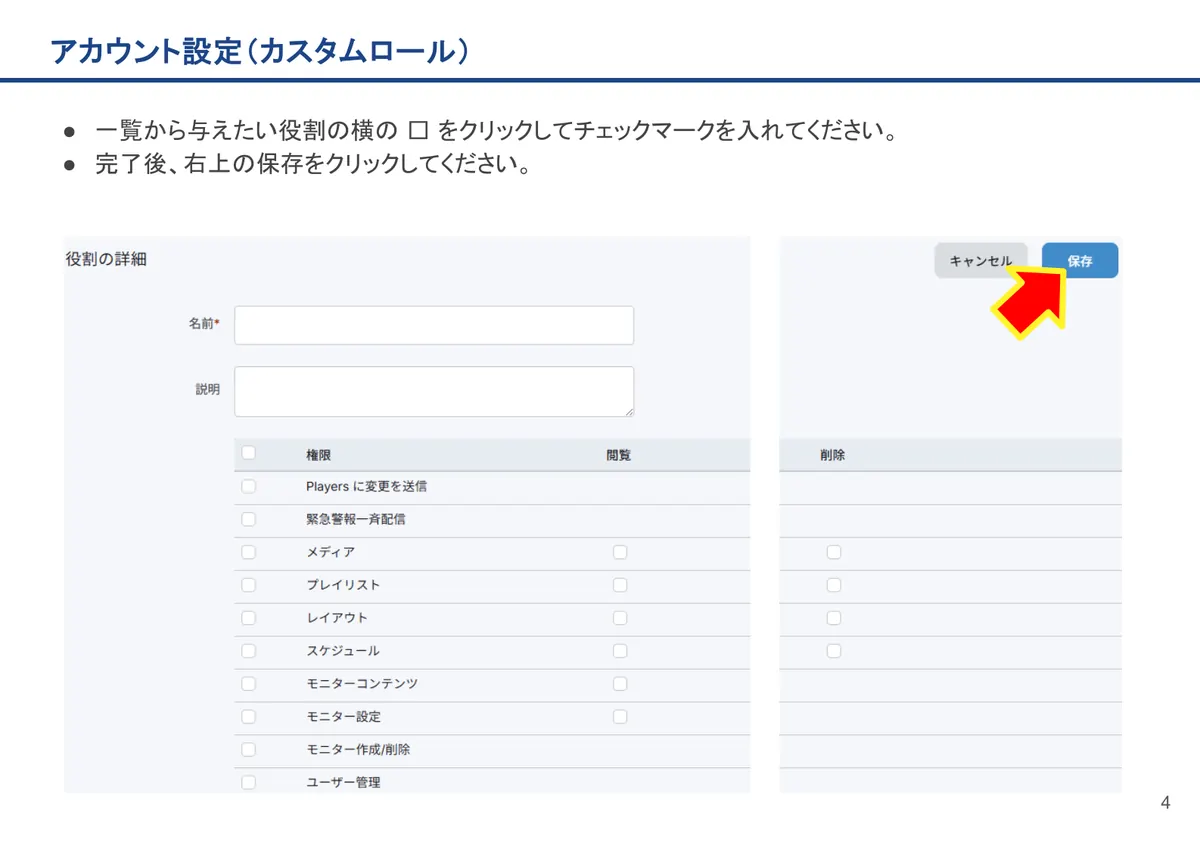
Task: Enable 閲覧 permission for レイアウト
Action: pyautogui.click(x=620, y=618)
